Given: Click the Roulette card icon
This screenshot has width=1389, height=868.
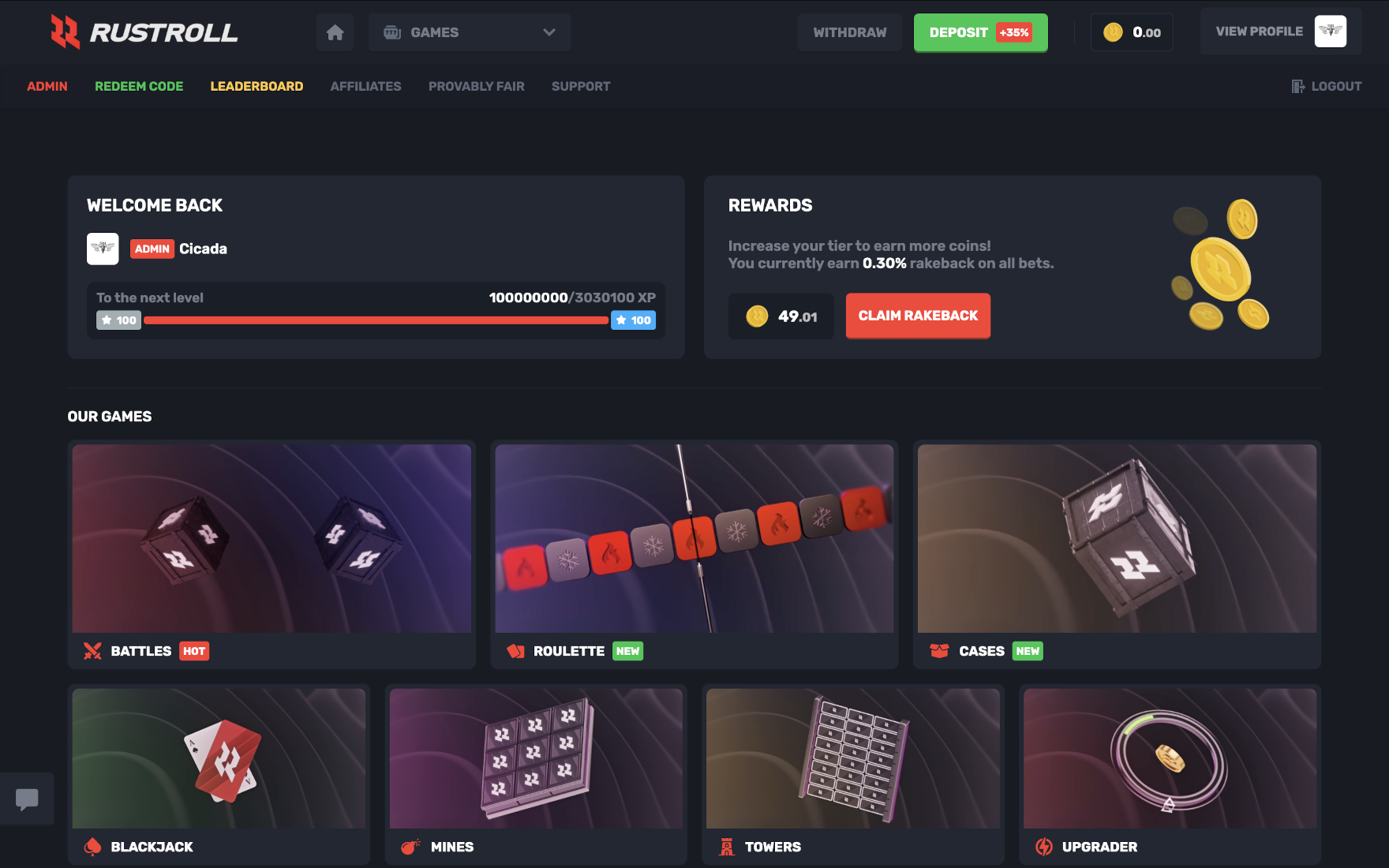Looking at the screenshot, I should [517, 650].
